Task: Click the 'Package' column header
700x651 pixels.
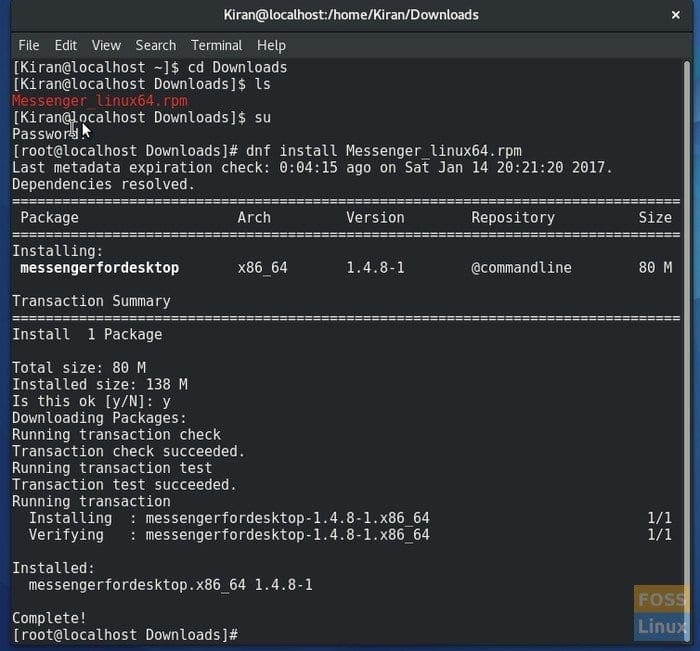Action: [x=49, y=217]
